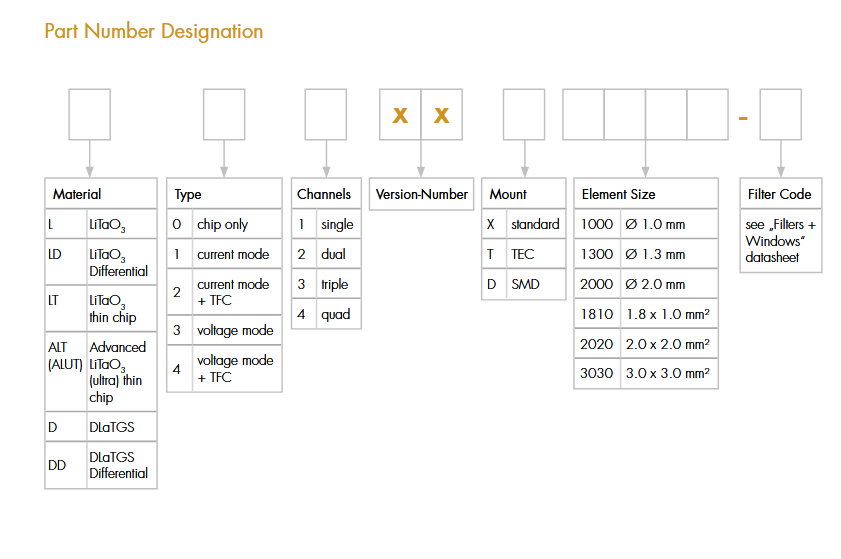Pick the dual channels option
841x559 pixels.
tap(325, 255)
